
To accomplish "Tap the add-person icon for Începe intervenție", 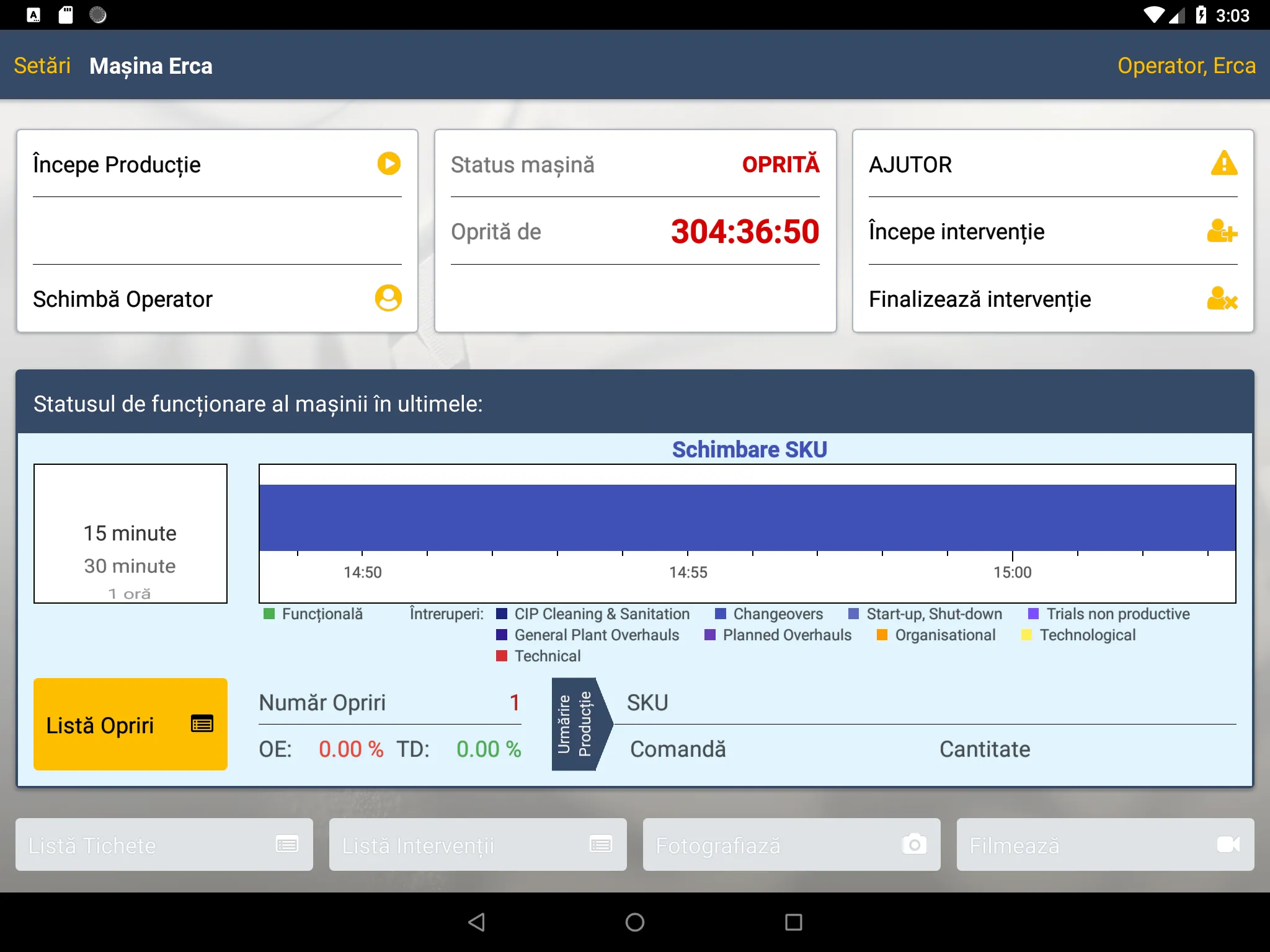I will pos(1222,231).
